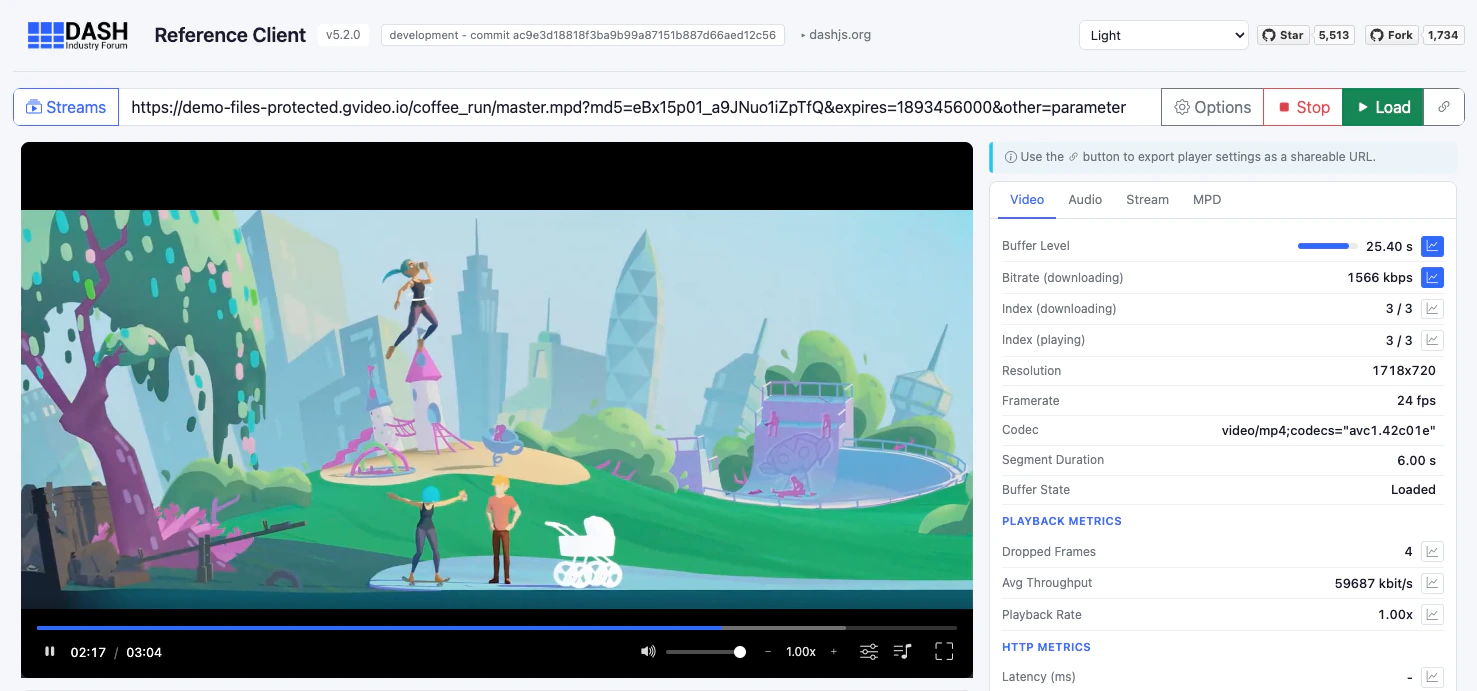Image resolution: width=1477 pixels, height=691 pixels.
Task: Click the shareable URL info banner
Action: (1222, 157)
